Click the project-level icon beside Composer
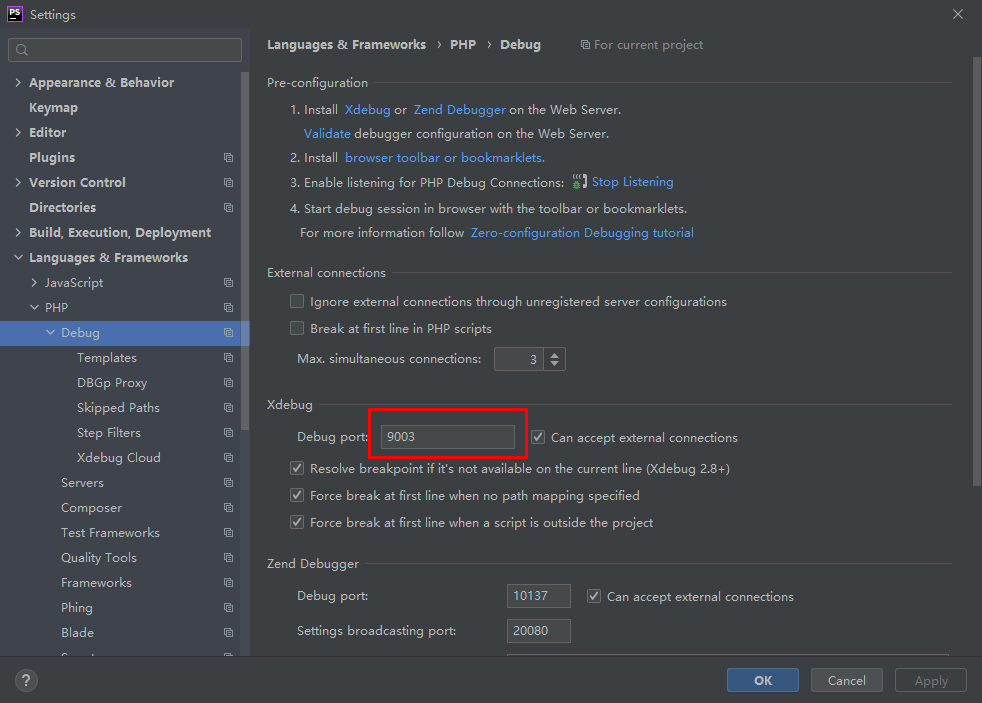The height and width of the screenshot is (703, 982). point(229,508)
